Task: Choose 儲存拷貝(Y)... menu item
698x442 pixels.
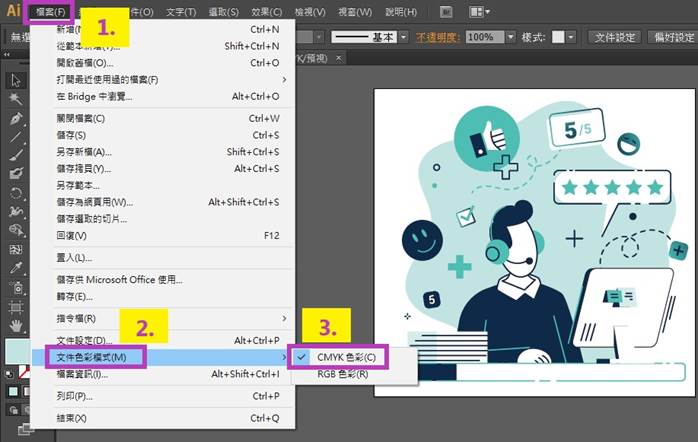Action: [x=162, y=169]
